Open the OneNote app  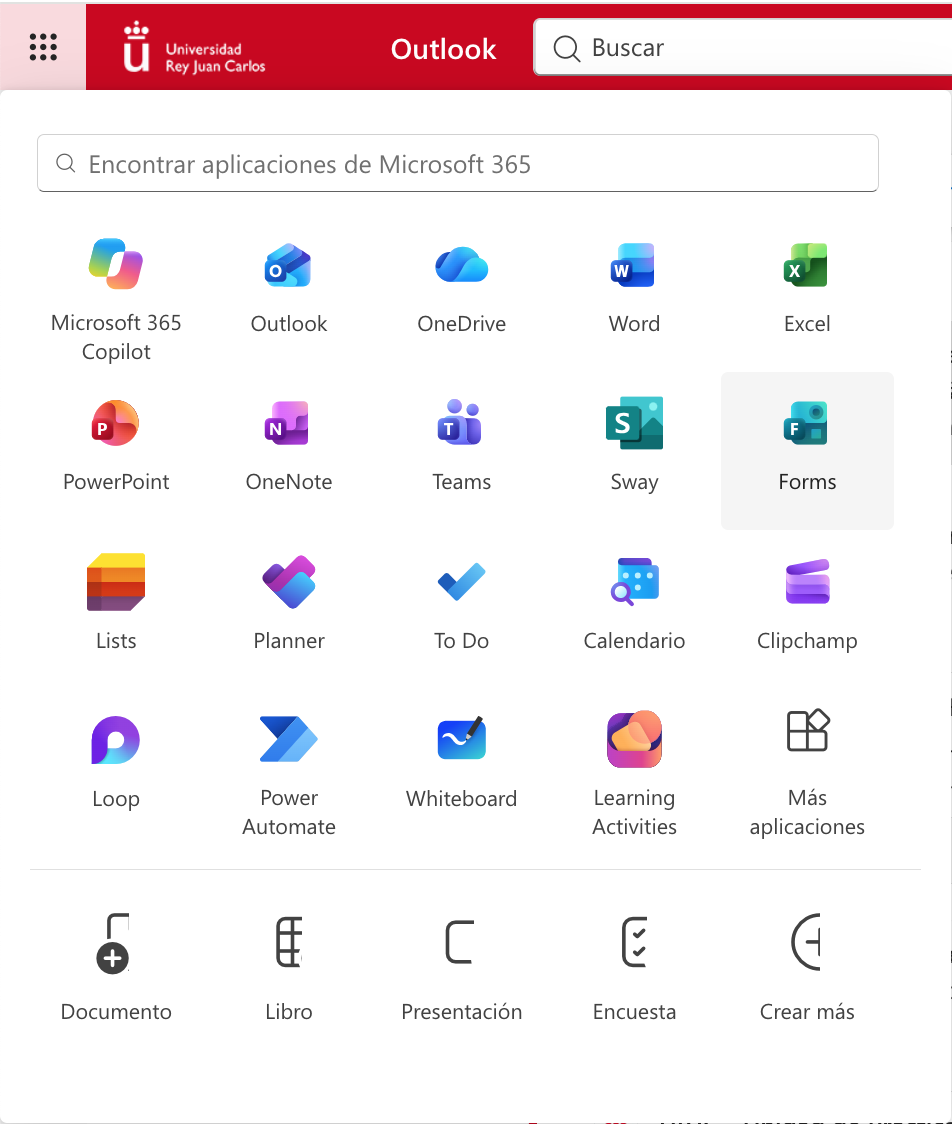(x=289, y=451)
